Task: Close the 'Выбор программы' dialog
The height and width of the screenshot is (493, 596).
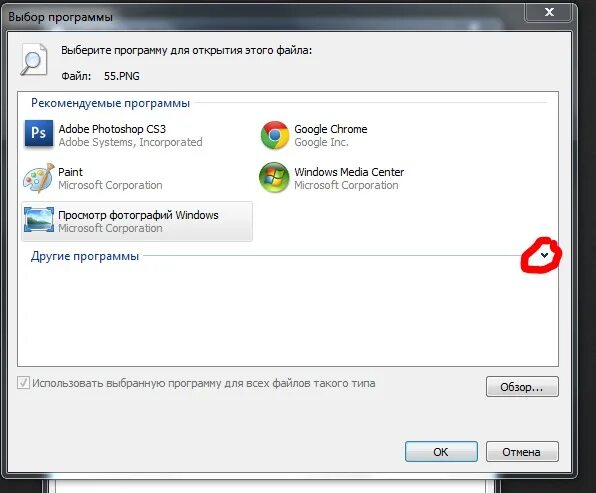Action: point(549,13)
